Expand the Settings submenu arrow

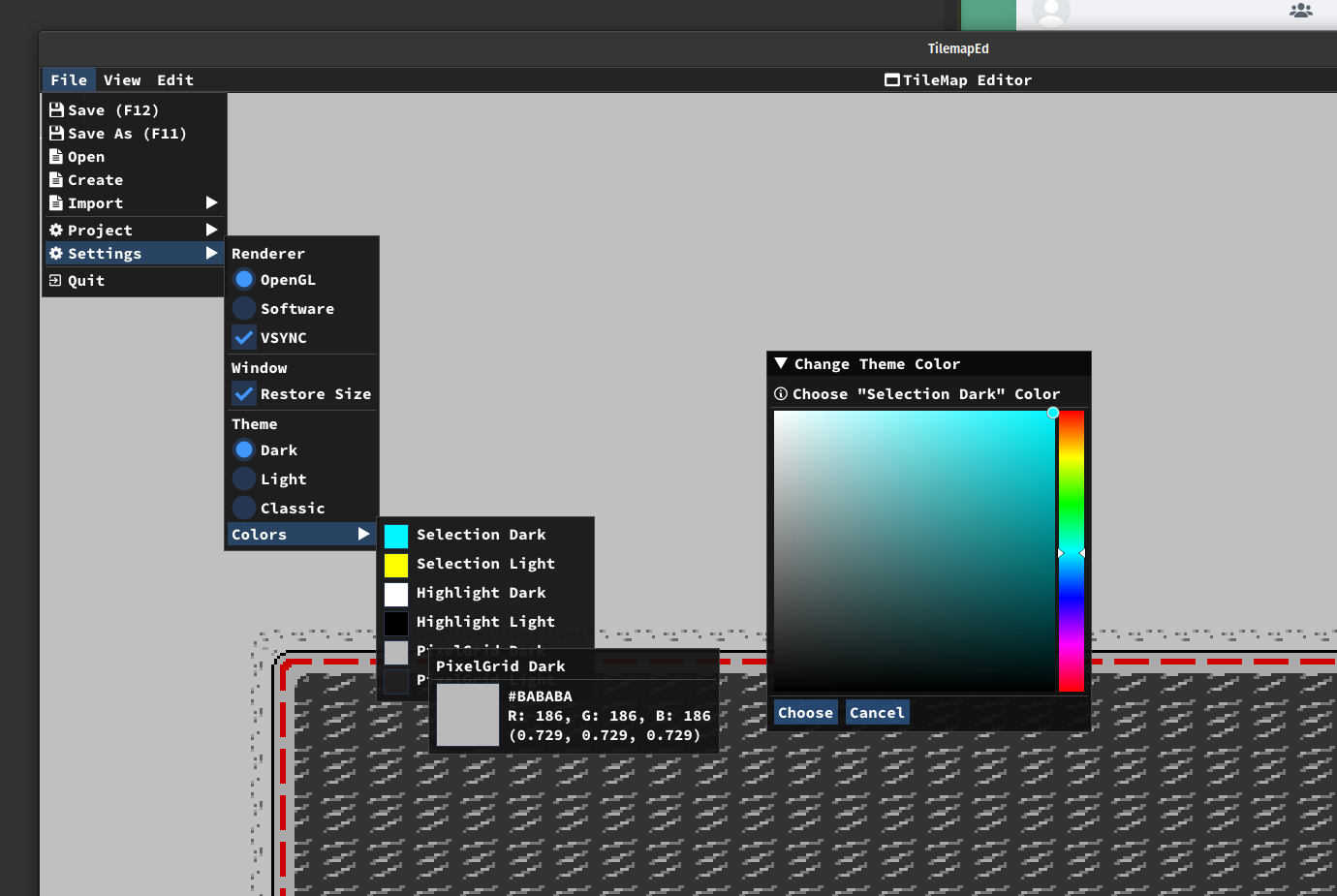(x=211, y=253)
